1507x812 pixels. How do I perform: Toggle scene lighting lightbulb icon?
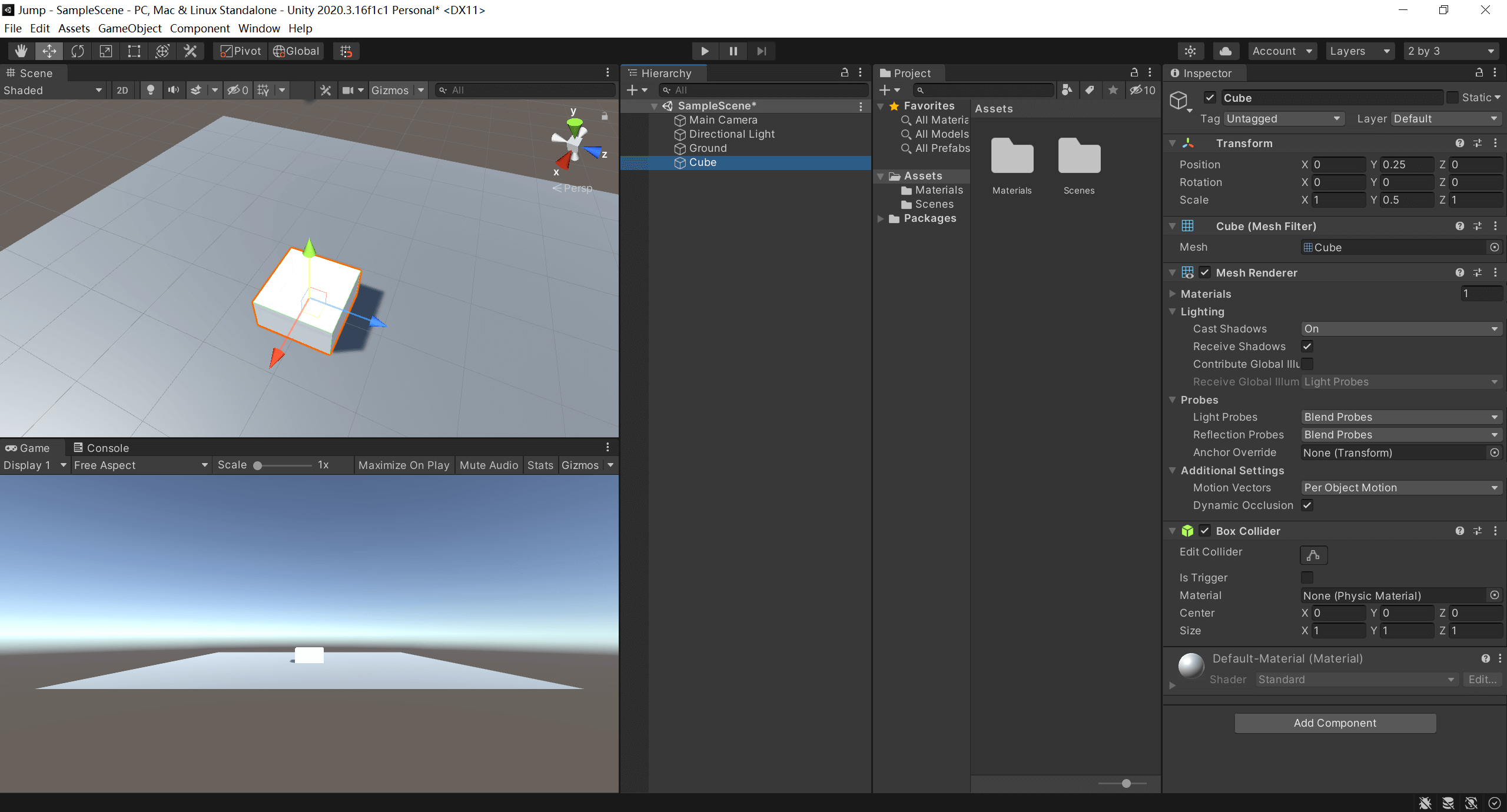(x=151, y=90)
